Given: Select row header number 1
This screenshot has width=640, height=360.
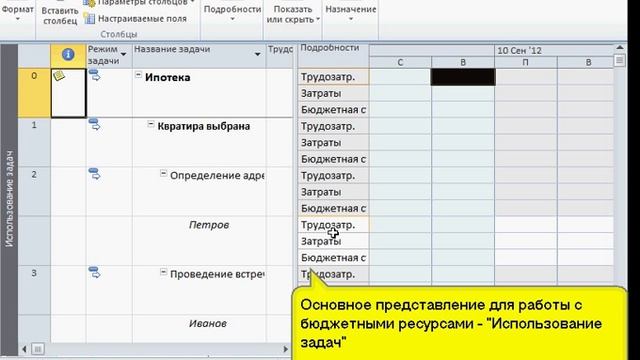Looking at the screenshot, I should point(34,142).
